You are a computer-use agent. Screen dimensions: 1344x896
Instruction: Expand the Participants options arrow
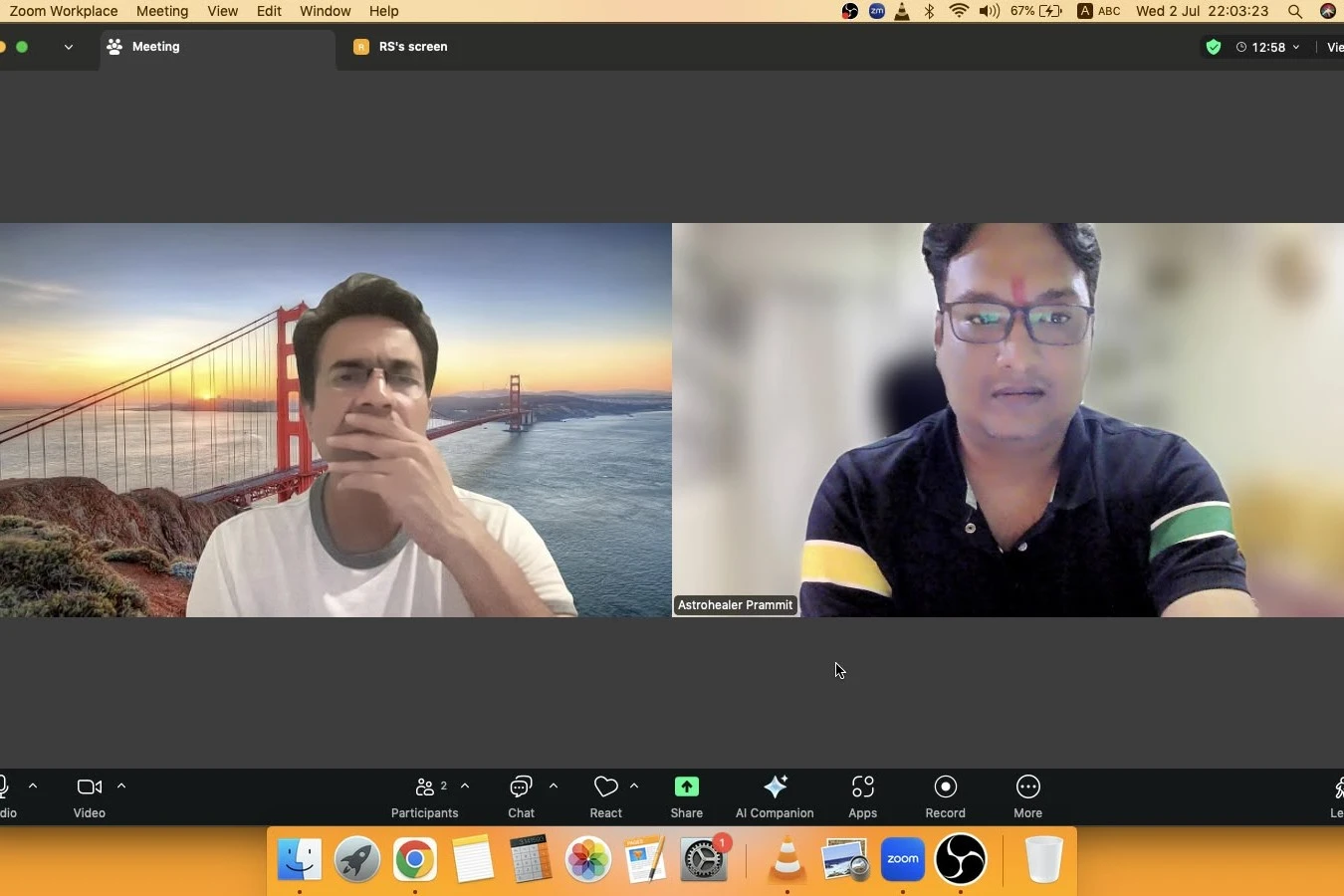coord(465,785)
